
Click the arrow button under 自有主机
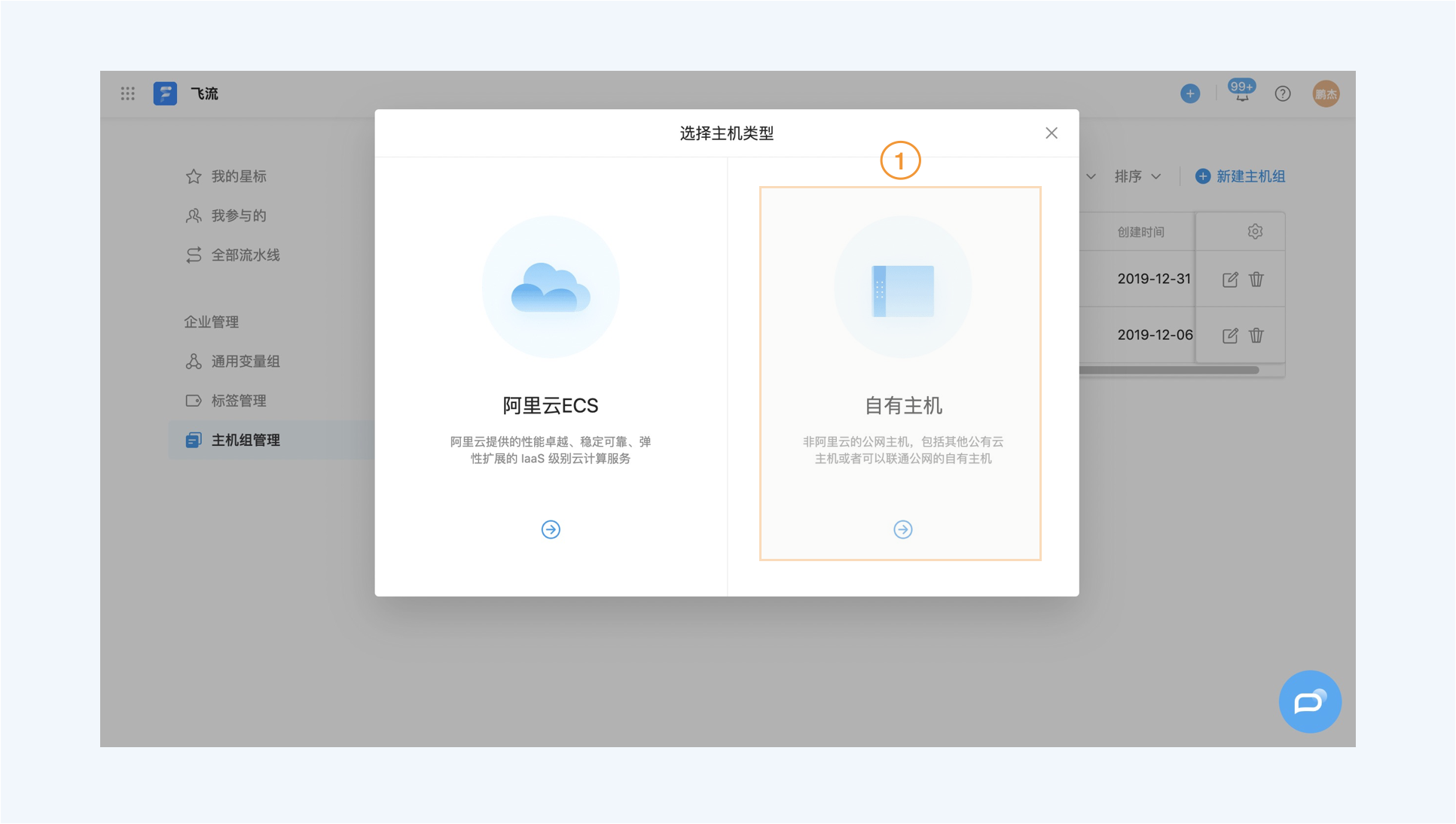(902, 529)
